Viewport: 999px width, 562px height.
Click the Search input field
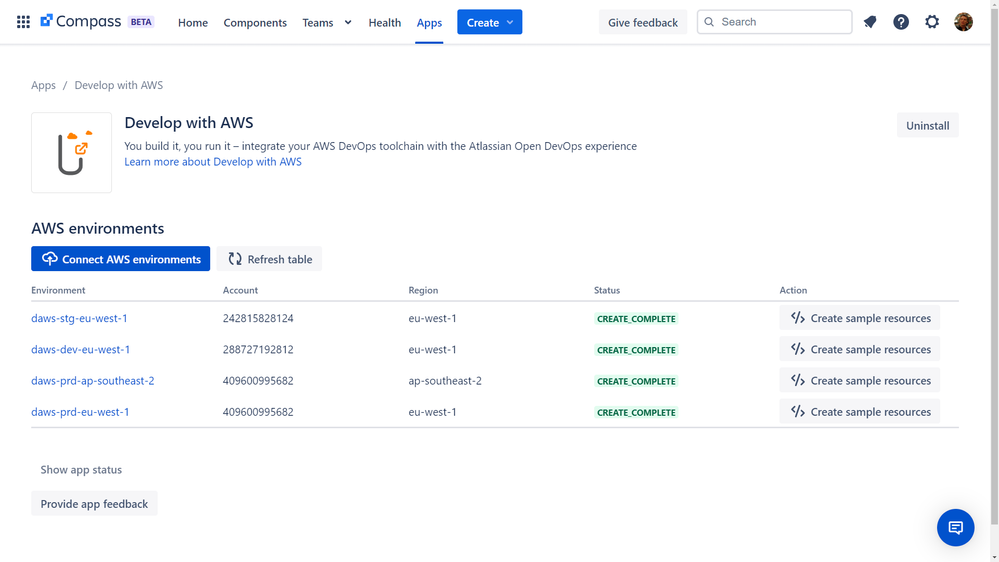tap(774, 22)
